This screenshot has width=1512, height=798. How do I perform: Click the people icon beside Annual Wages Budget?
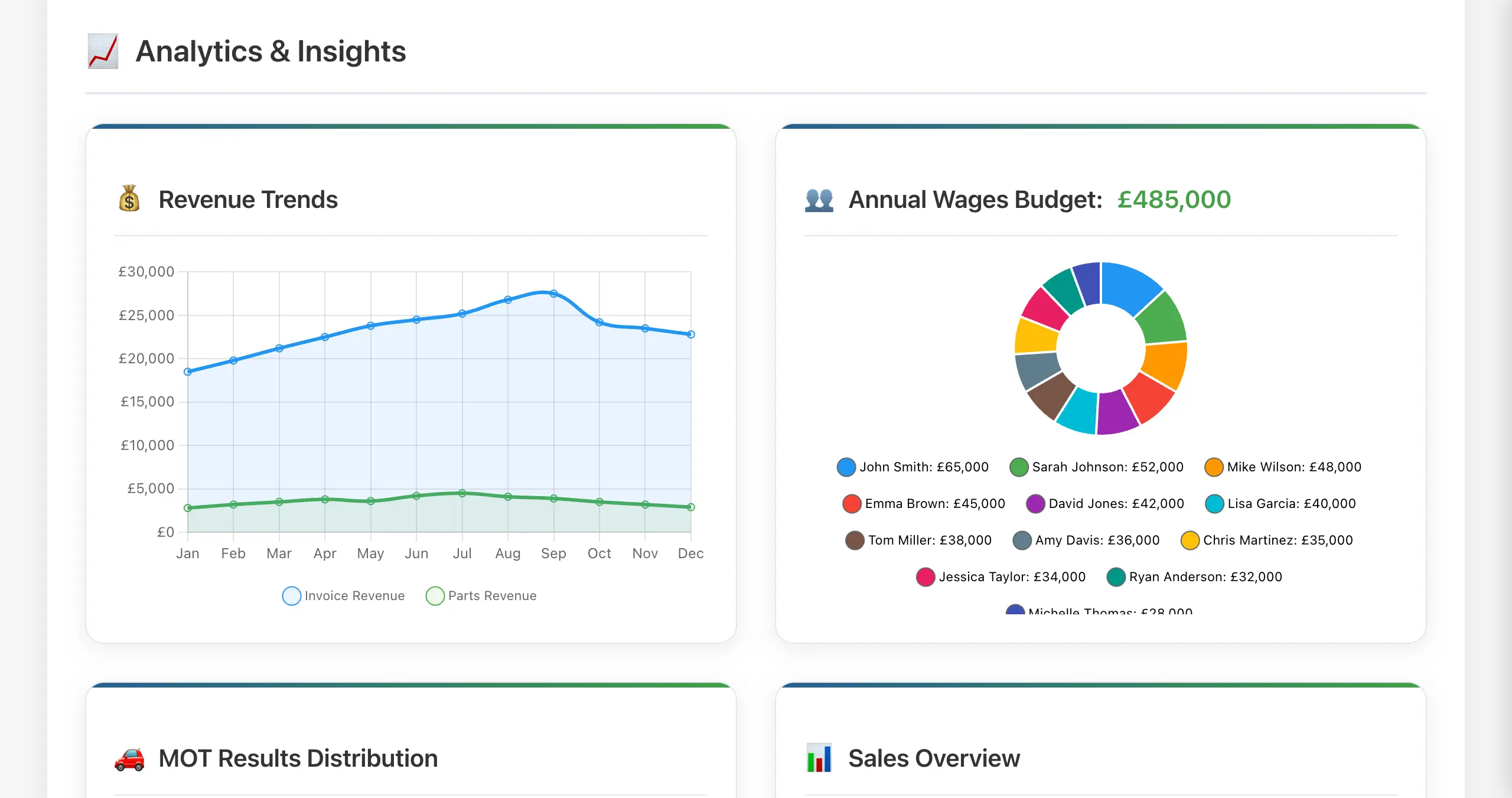[x=819, y=200]
